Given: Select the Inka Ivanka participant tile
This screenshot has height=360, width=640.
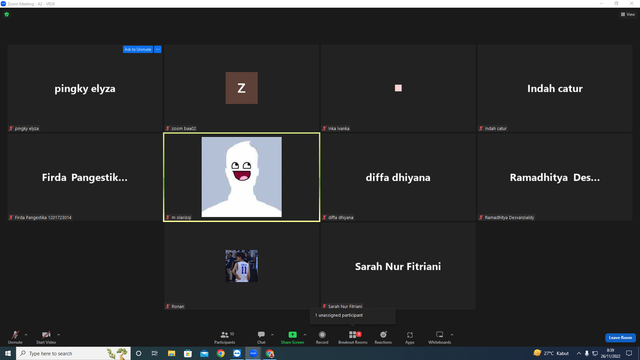Looking at the screenshot, I should pyautogui.click(x=398, y=88).
